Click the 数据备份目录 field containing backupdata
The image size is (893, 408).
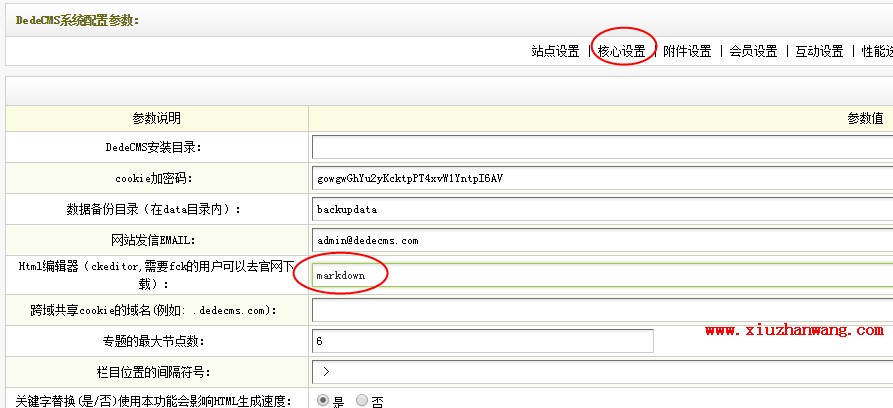click(600, 210)
